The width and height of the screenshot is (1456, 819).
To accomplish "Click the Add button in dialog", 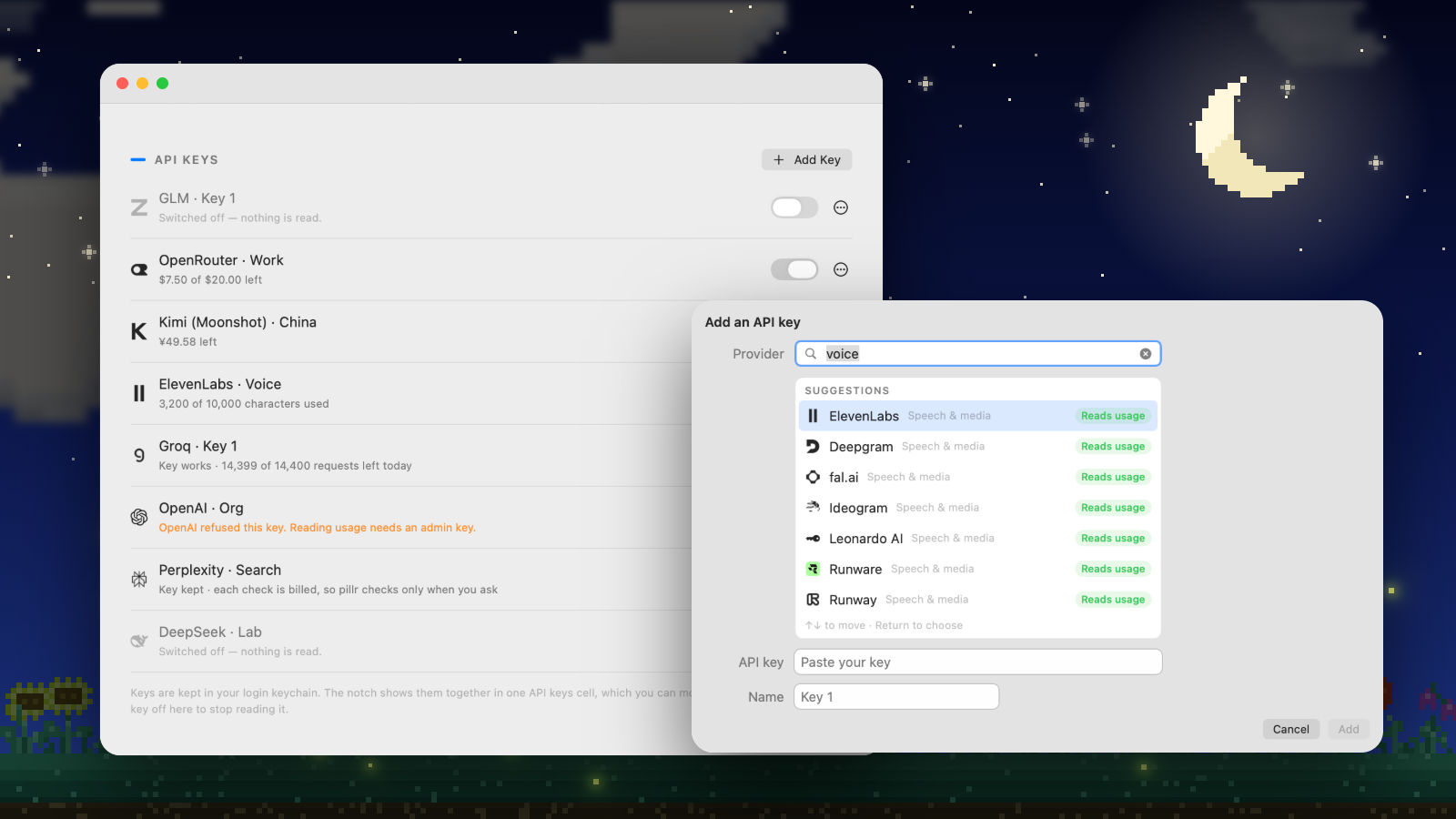I will click(x=1349, y=729).
